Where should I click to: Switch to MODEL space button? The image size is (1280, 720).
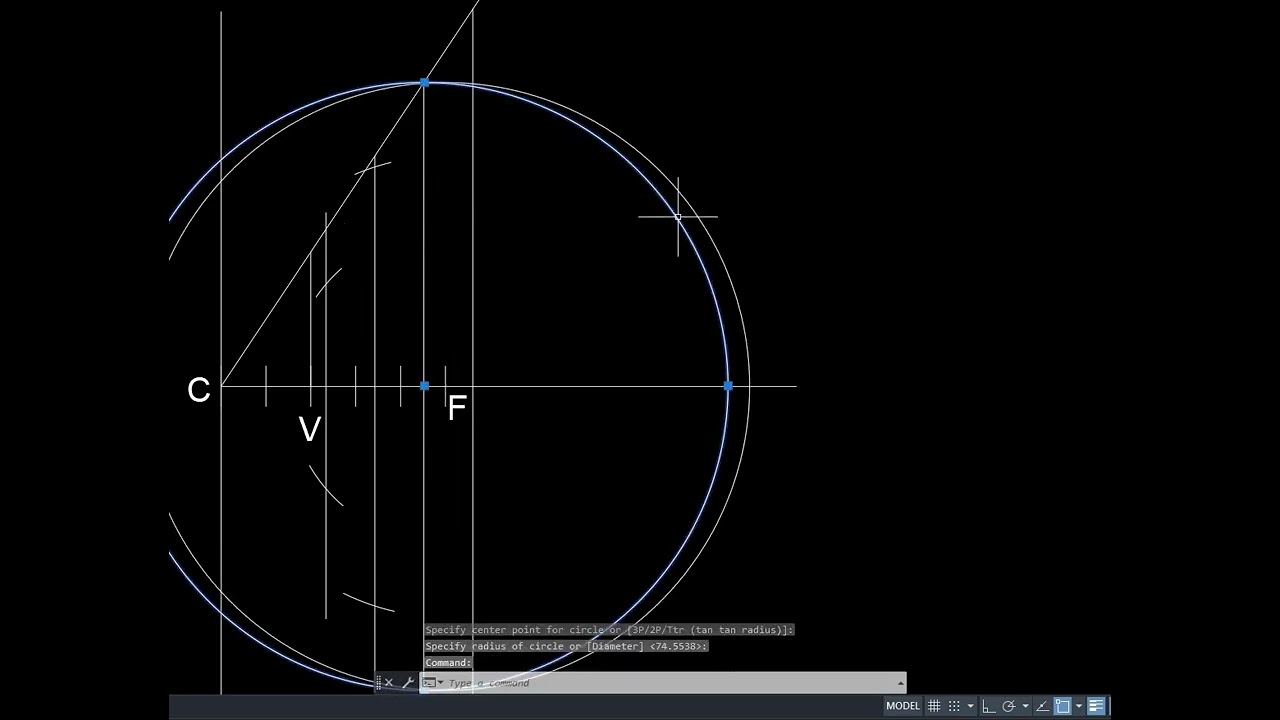903,706
